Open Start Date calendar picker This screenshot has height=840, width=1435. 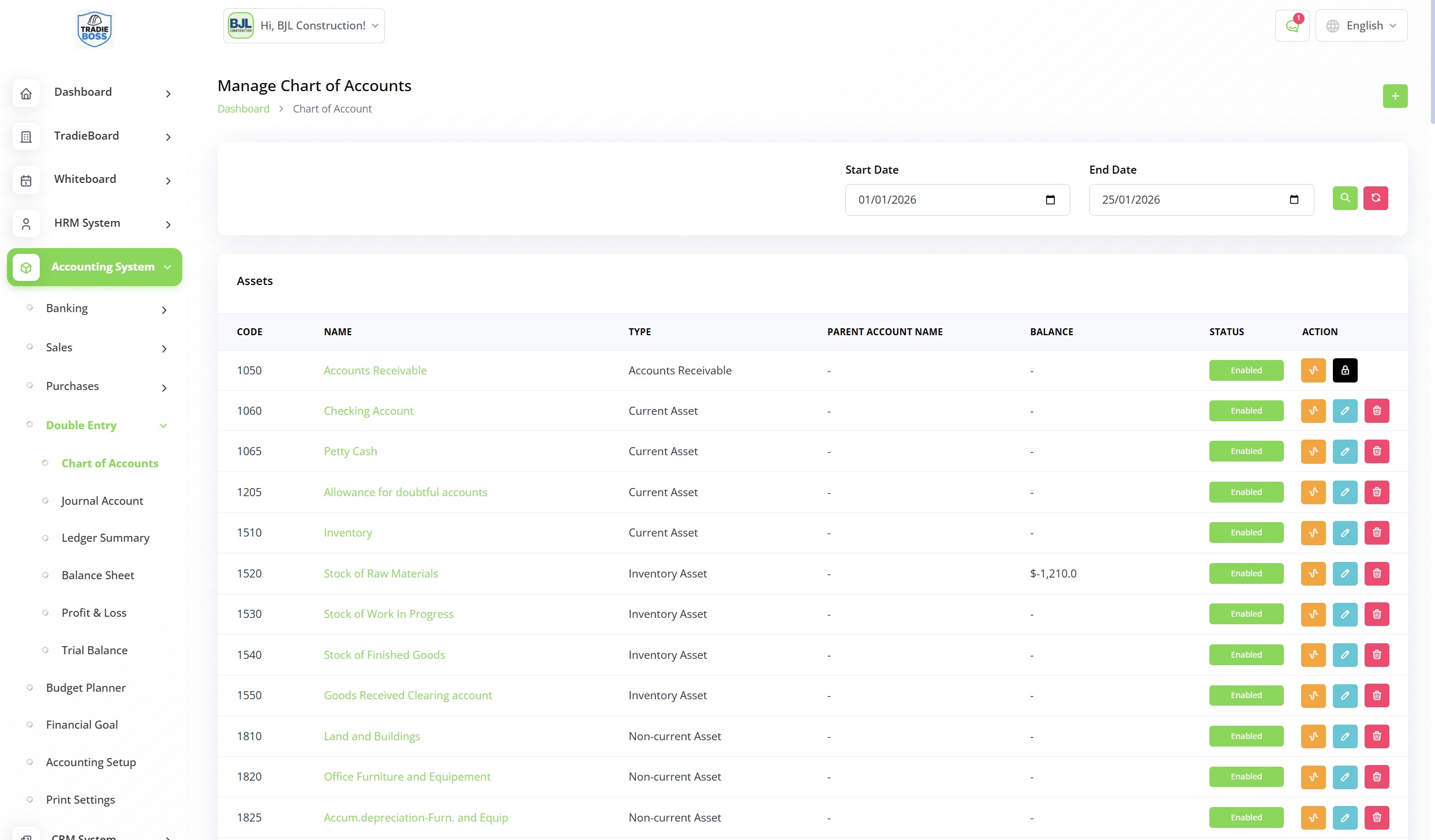point(1050,200)
